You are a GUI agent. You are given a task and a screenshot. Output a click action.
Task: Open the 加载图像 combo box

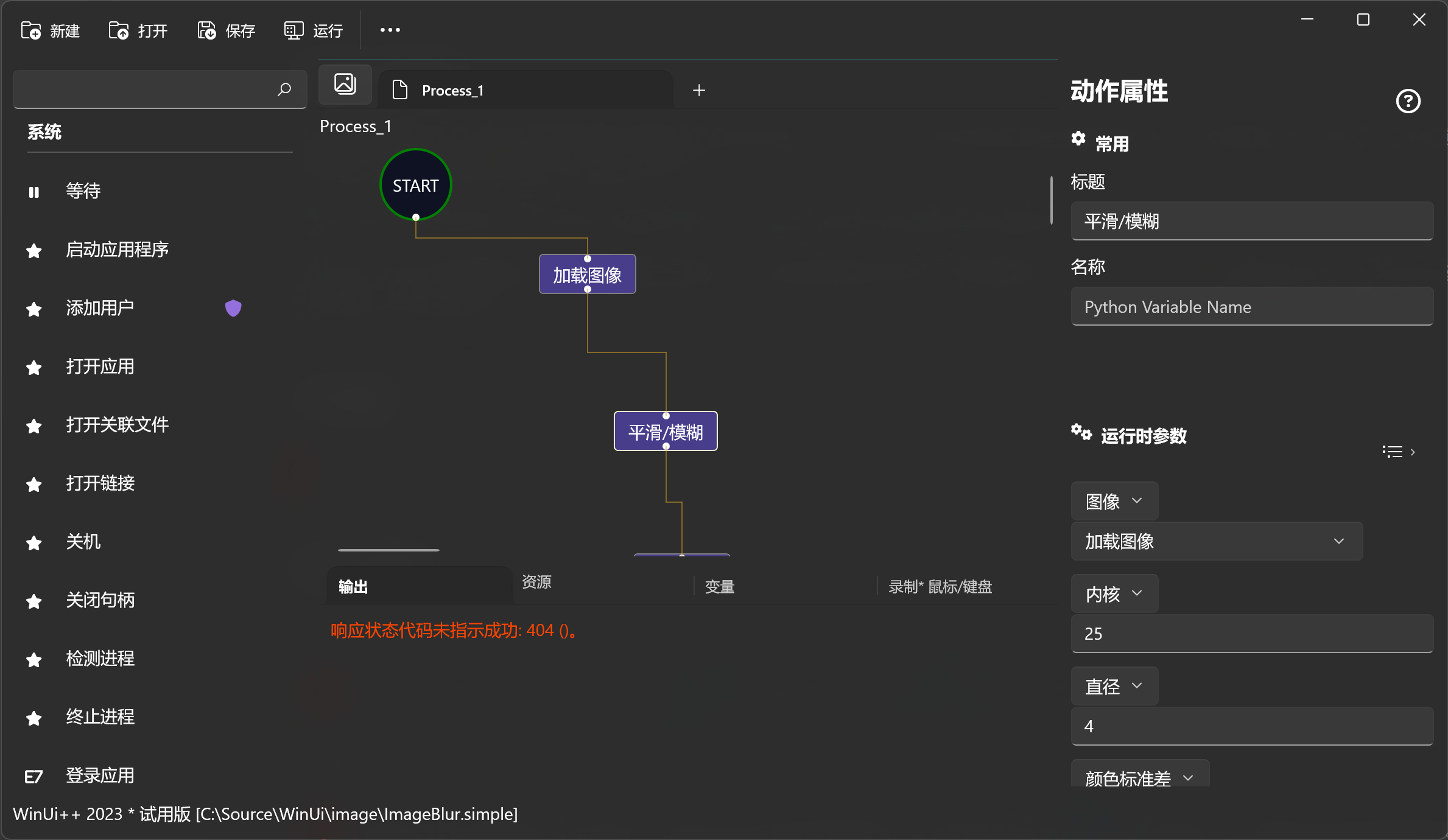[x=1216, y=541]
